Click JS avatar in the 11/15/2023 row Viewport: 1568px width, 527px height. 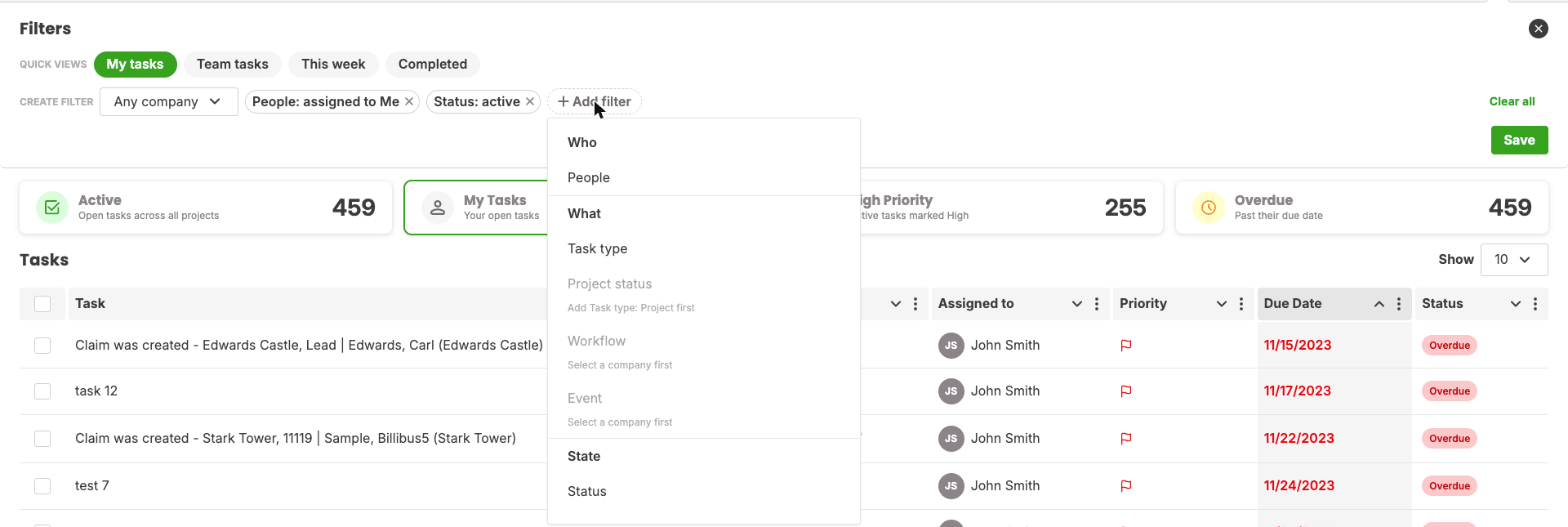coord(951,345)
